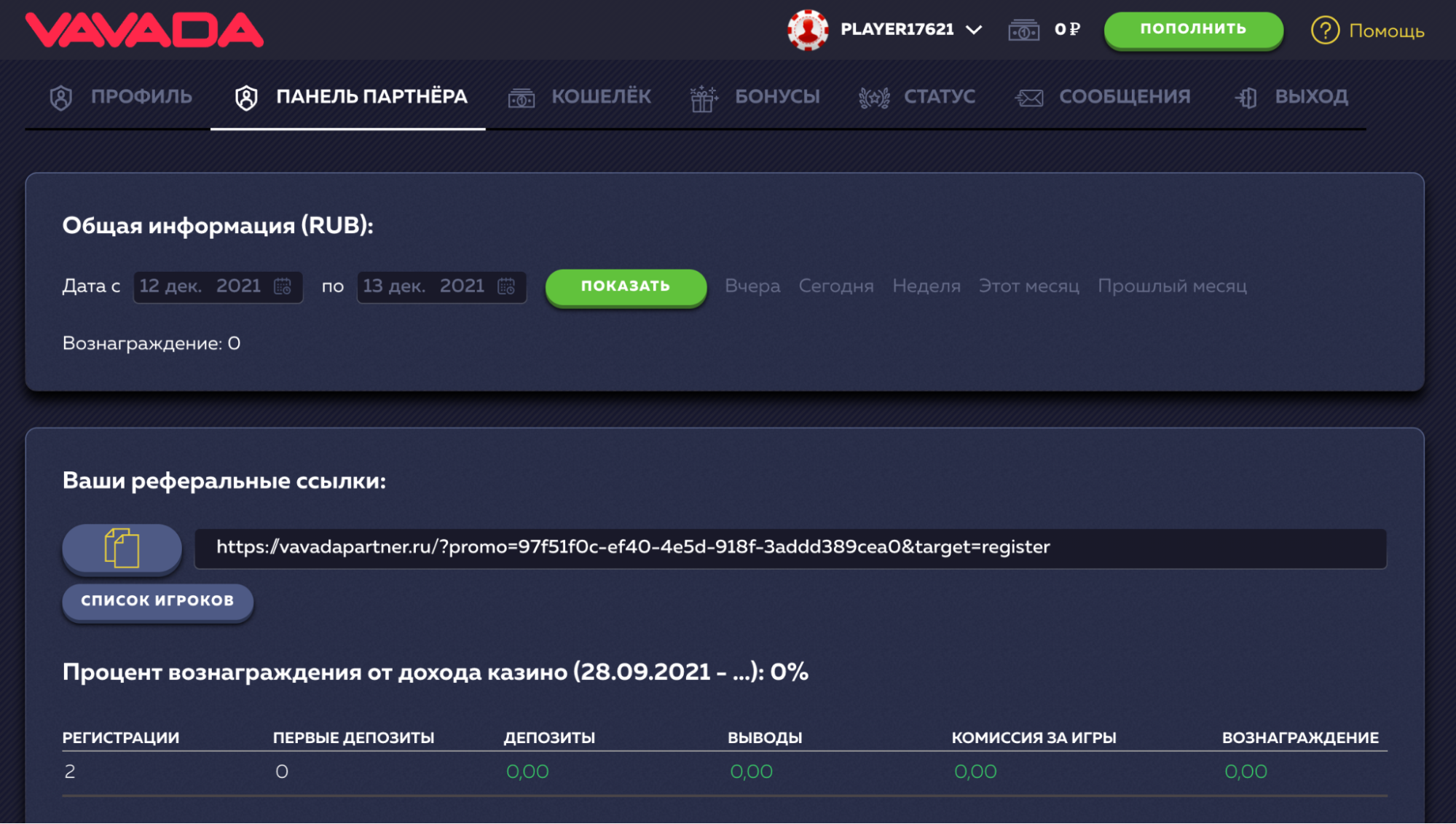The height and width of the screenshot is (824, 1456).
Task: Click the РЕГИСТРАЦИИ column header
Action: [x=121, y=737]
